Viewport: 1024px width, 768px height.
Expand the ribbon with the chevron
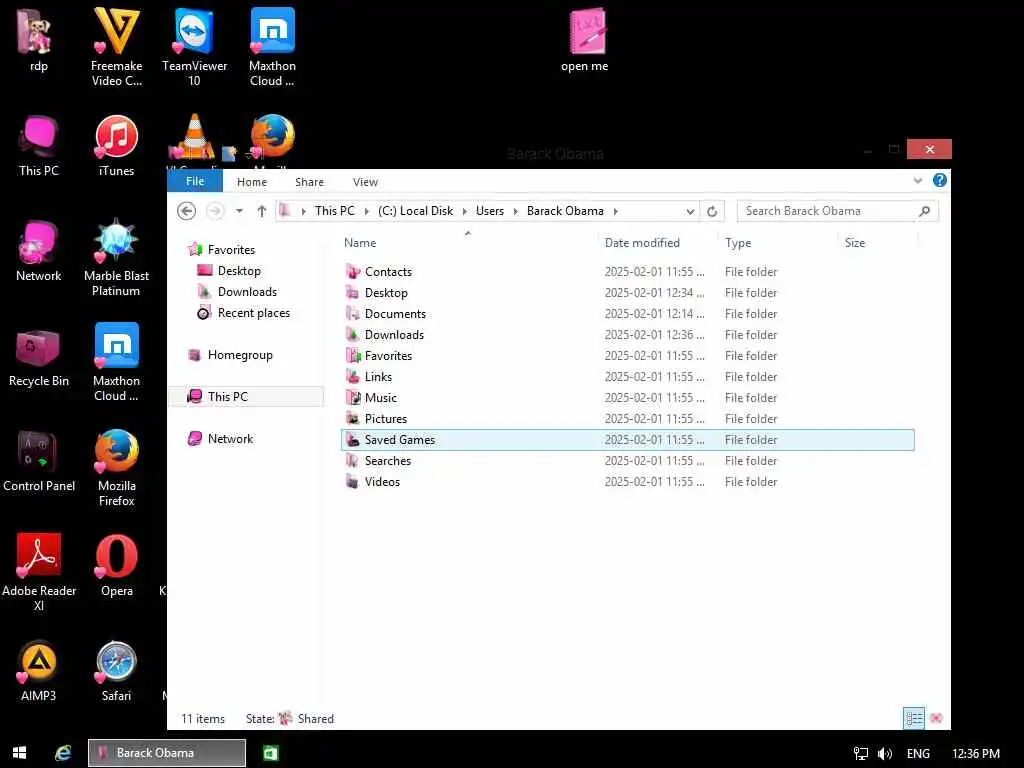pos(918,181)
